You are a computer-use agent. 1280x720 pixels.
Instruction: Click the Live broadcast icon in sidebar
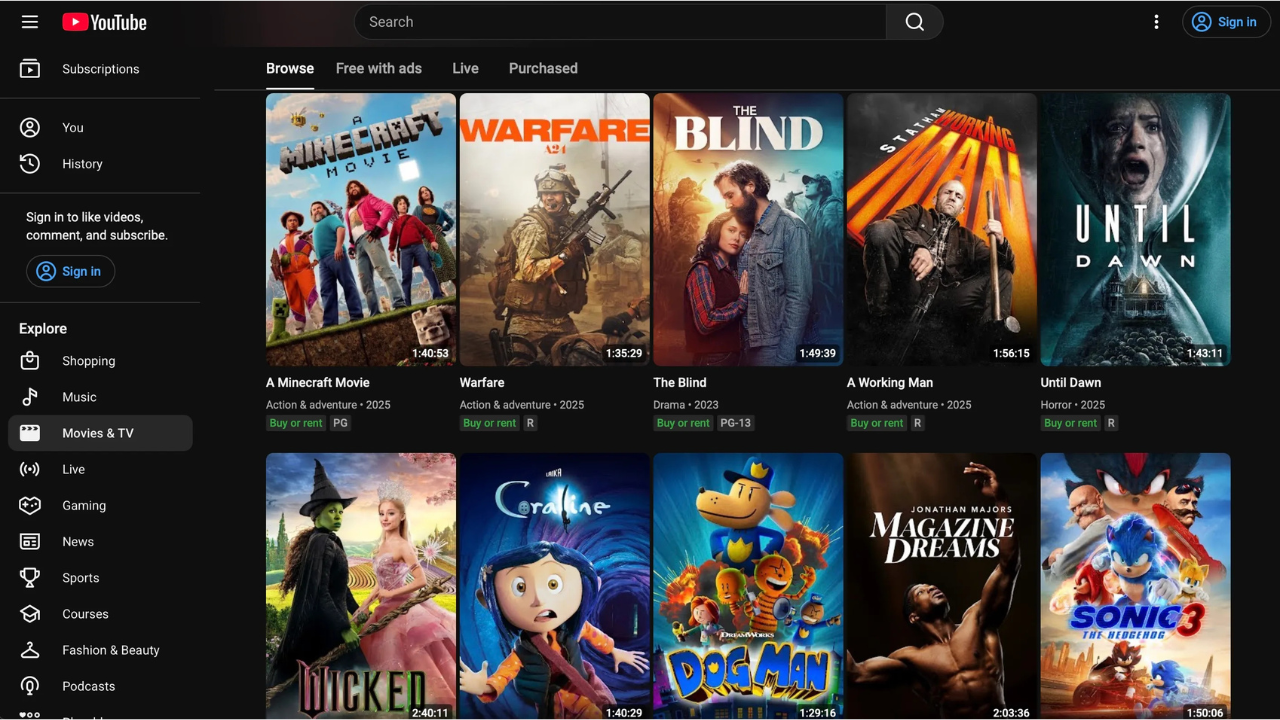[x=30, y=469]
